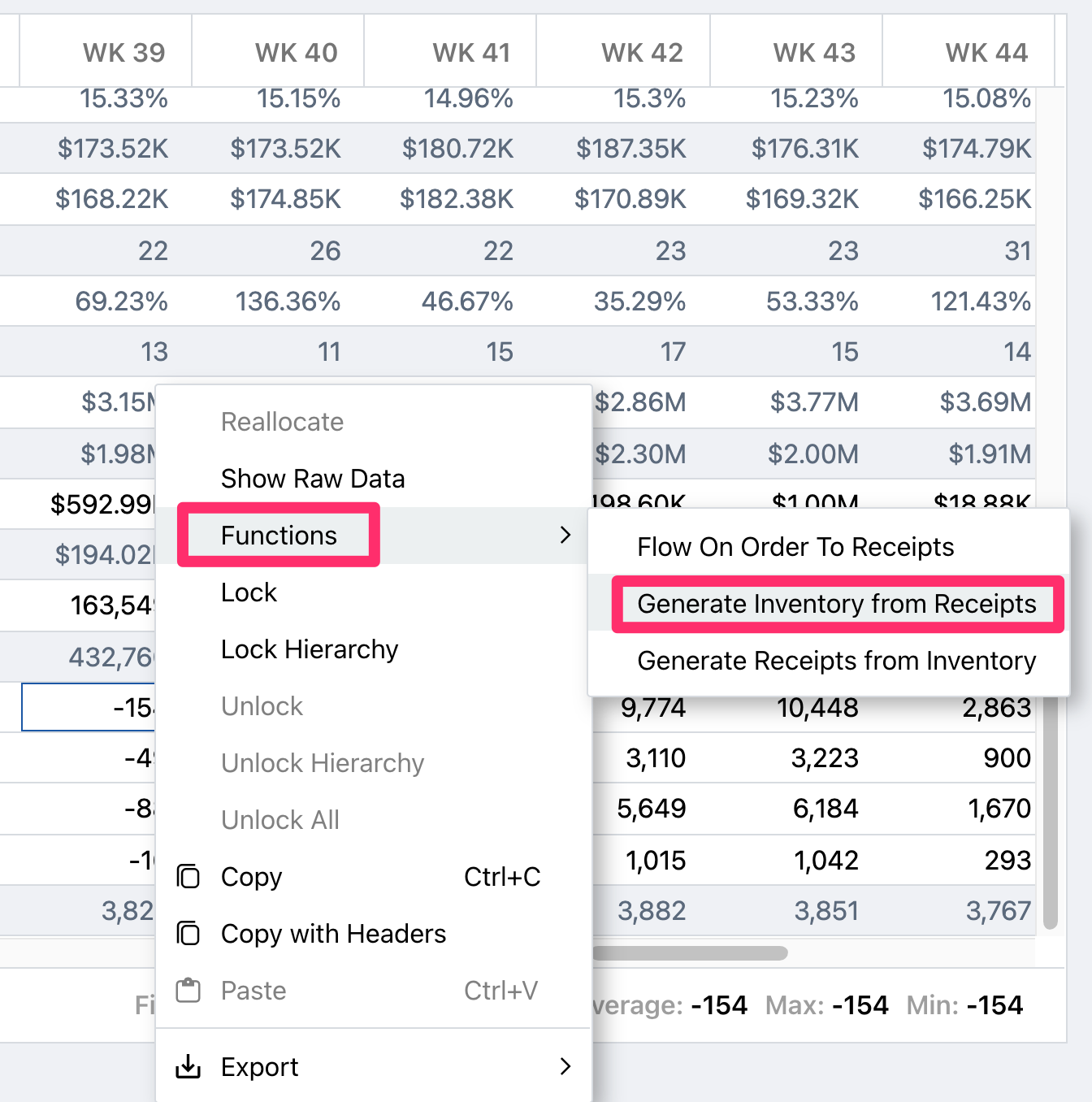This screenshot has width=1092, height=1102.
Task: Select Lock Hierarchy option
Action: 310,649
